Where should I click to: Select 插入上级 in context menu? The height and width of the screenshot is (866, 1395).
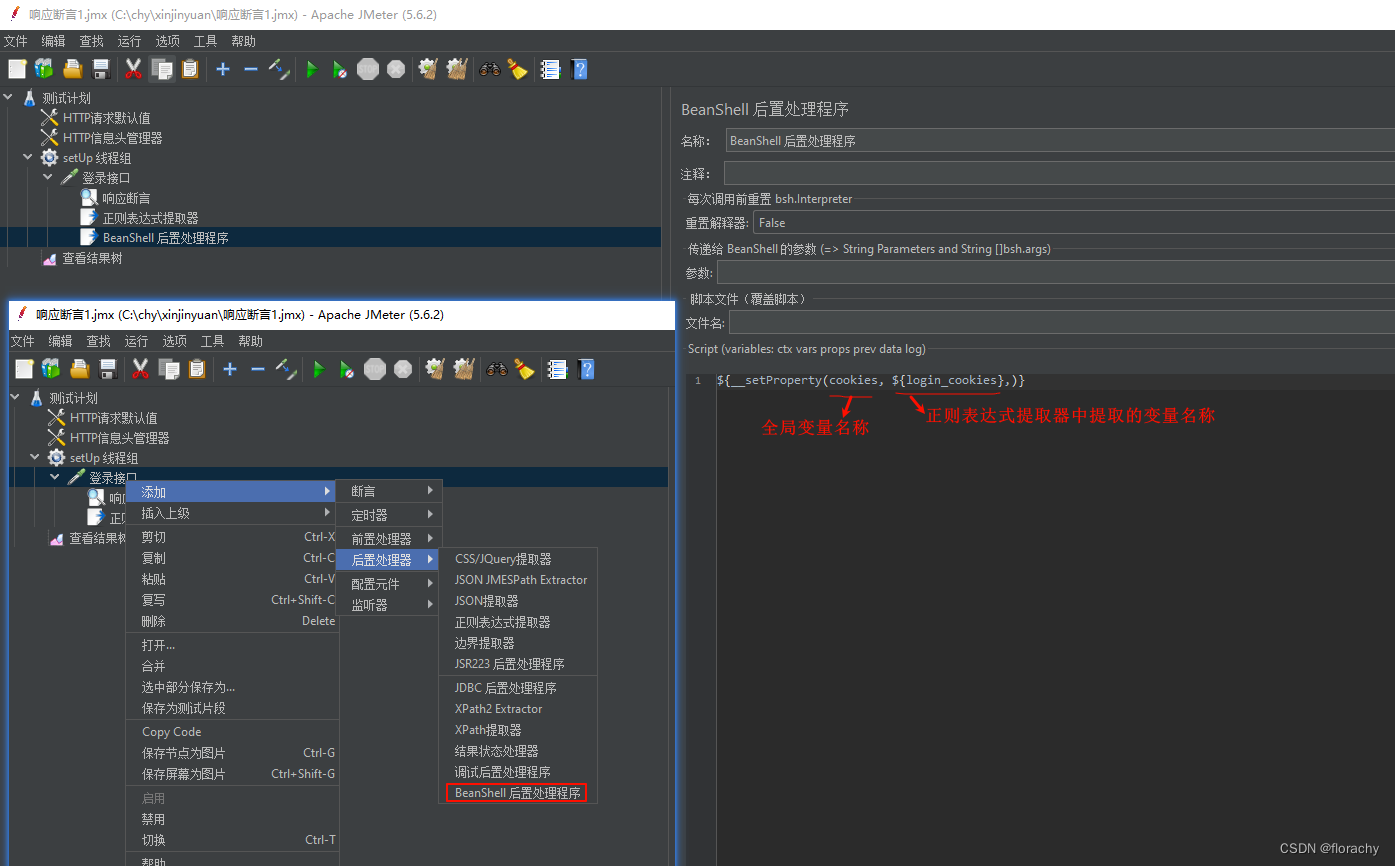232,513
